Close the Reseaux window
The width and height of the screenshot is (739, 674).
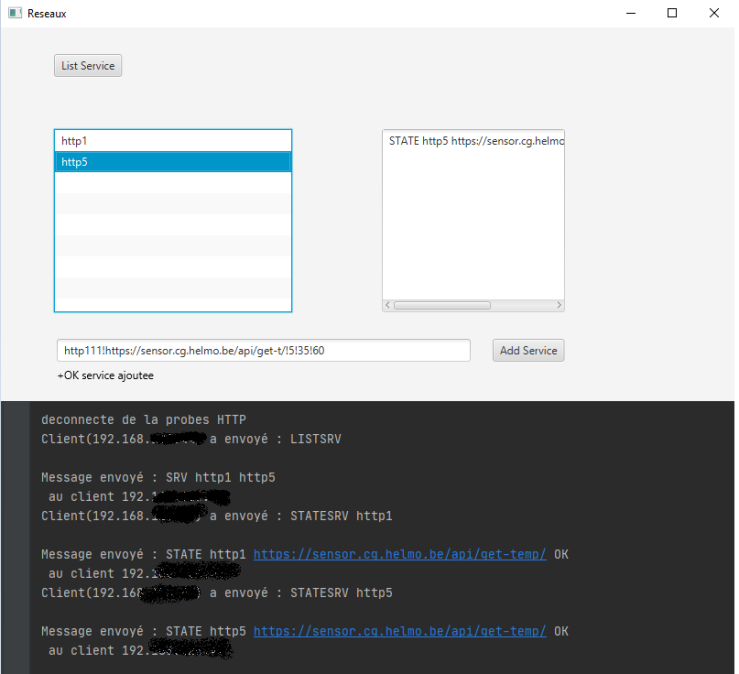click(714, 13)
